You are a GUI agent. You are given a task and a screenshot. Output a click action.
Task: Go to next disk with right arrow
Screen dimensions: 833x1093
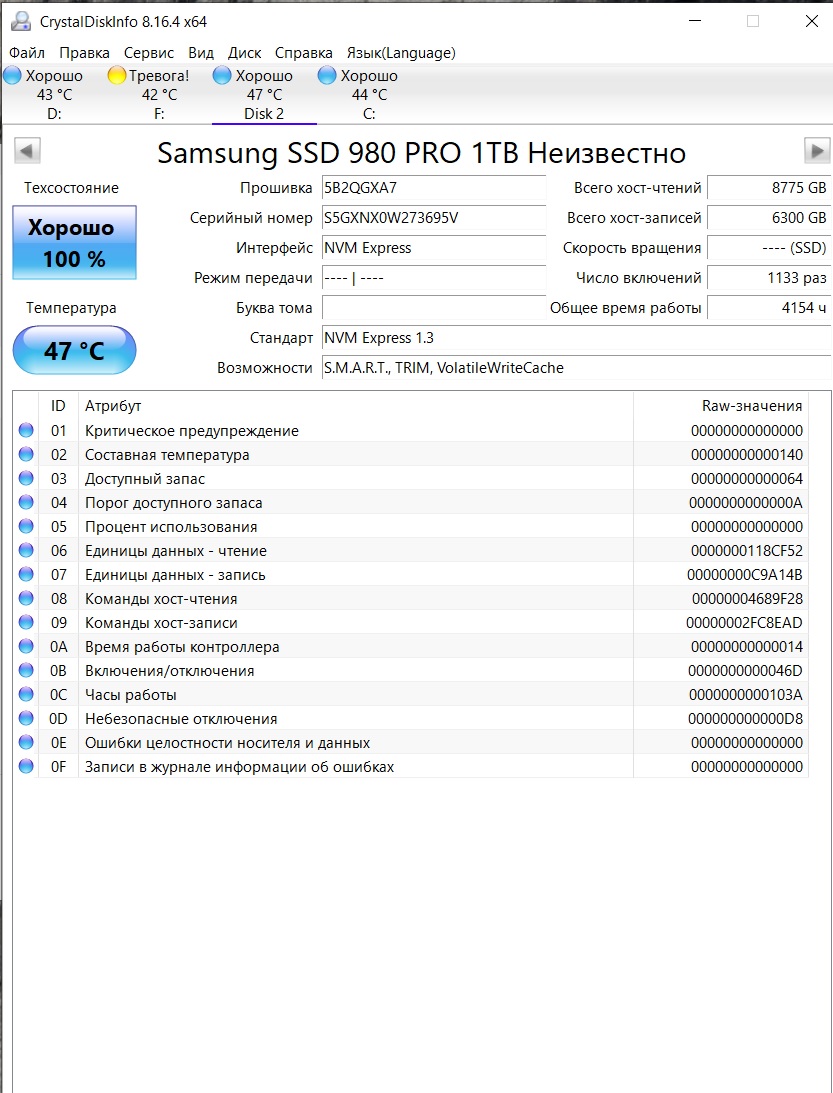click(x=817, y=151)
